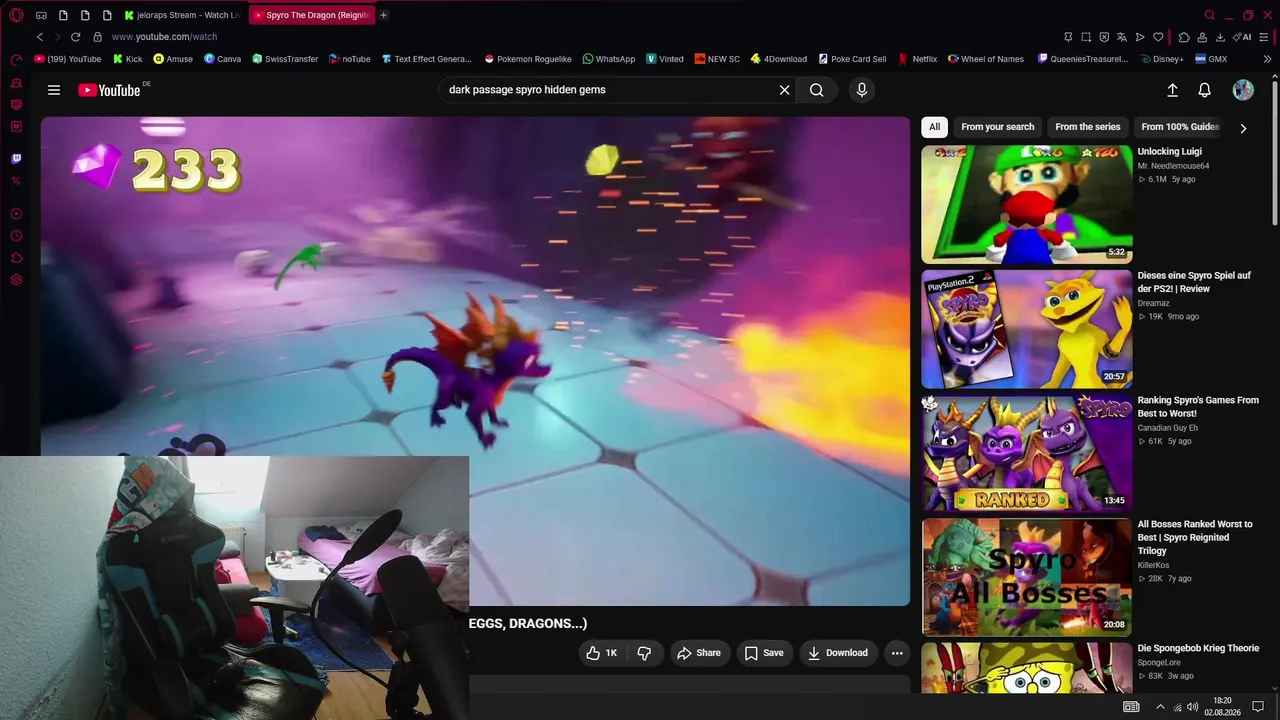This screenshot has height=720, width=1280.
Task: Open a new browser tab
Action: (383, 15)
